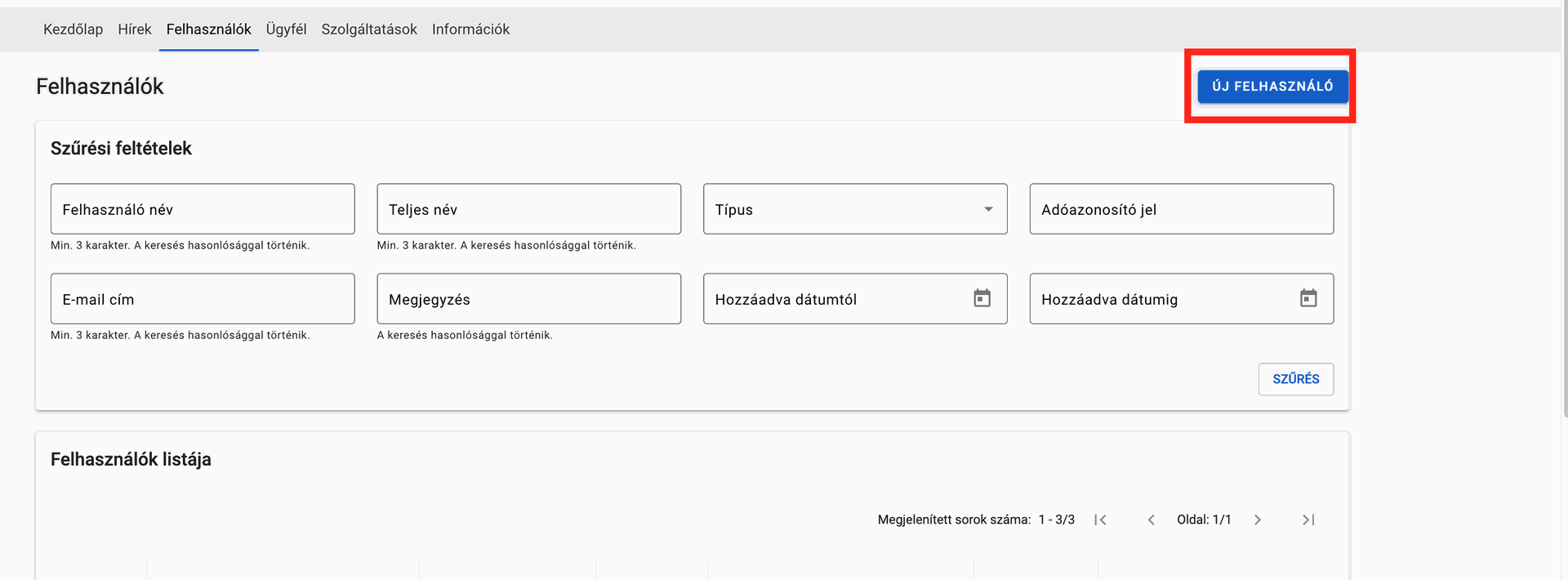Go to next page of list
This screenshot has width=1568, height=580.
coord(1258,520)
